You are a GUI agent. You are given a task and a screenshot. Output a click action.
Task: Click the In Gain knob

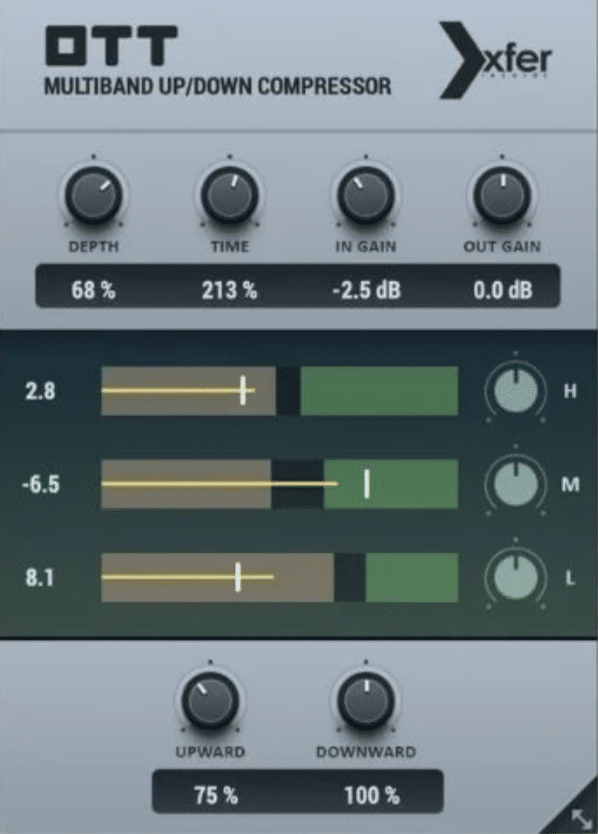(366, 195)
